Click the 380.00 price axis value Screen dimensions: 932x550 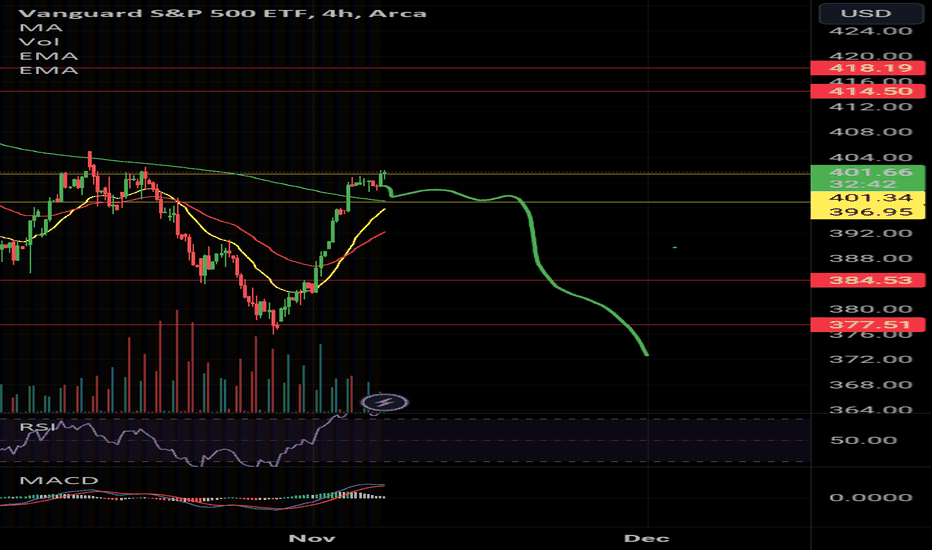[870, 309]
